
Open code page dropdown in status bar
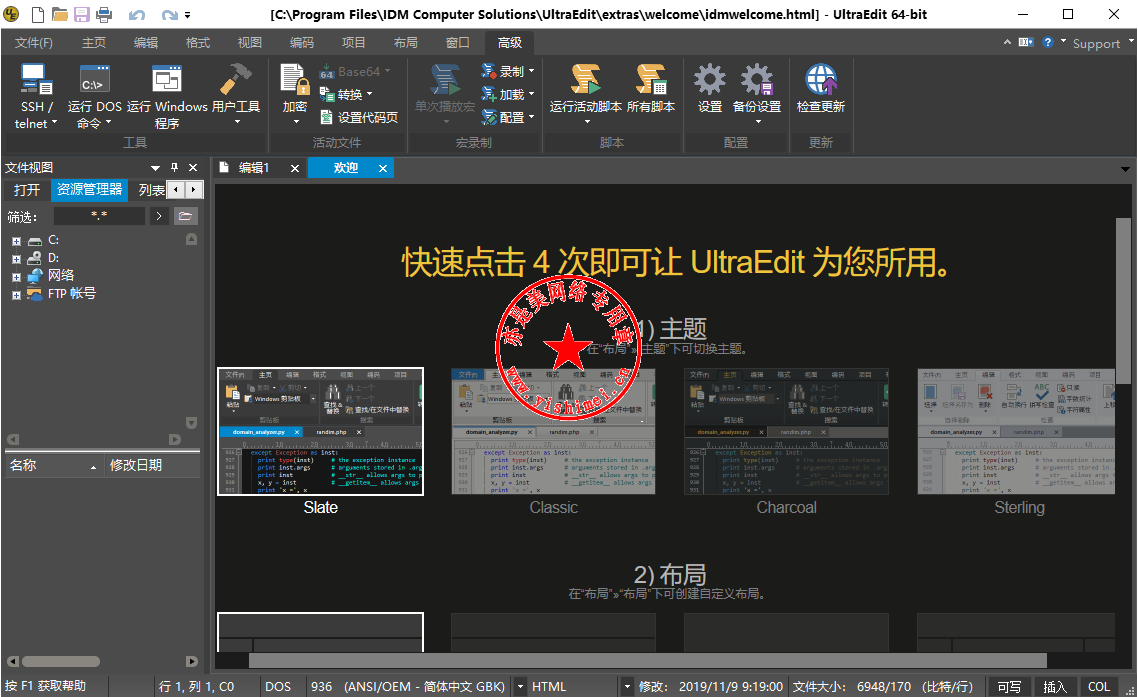(x=520, y=687)
